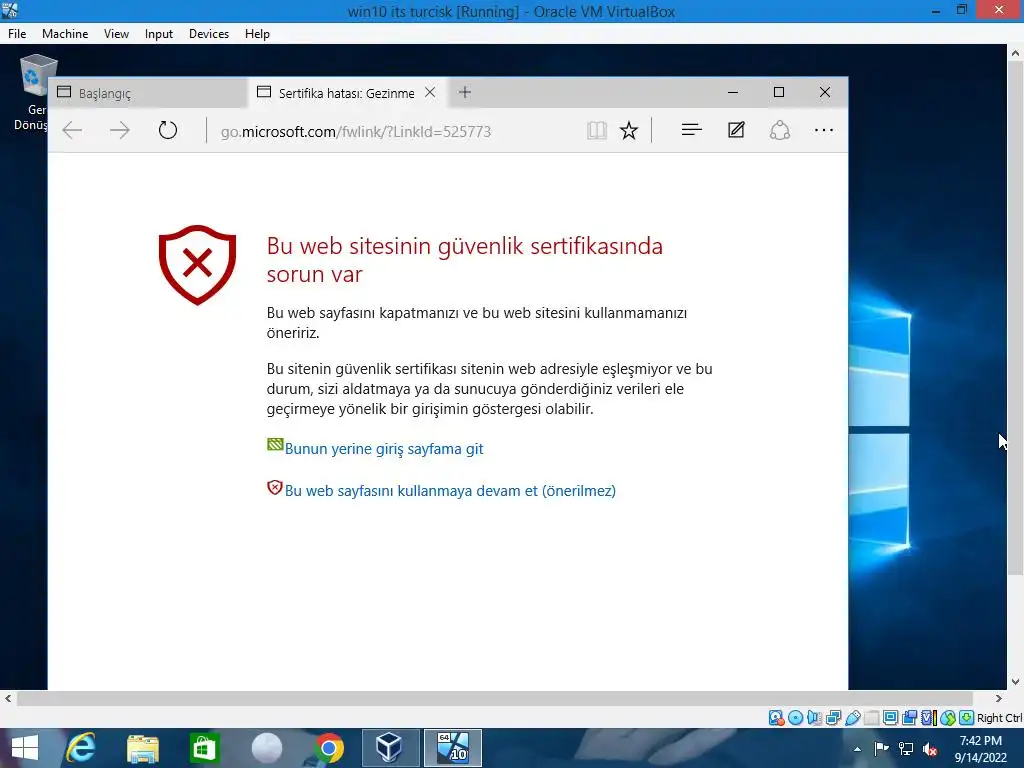Click the Edge forward arrow button
1024x768 pixels.
(120, 131)
